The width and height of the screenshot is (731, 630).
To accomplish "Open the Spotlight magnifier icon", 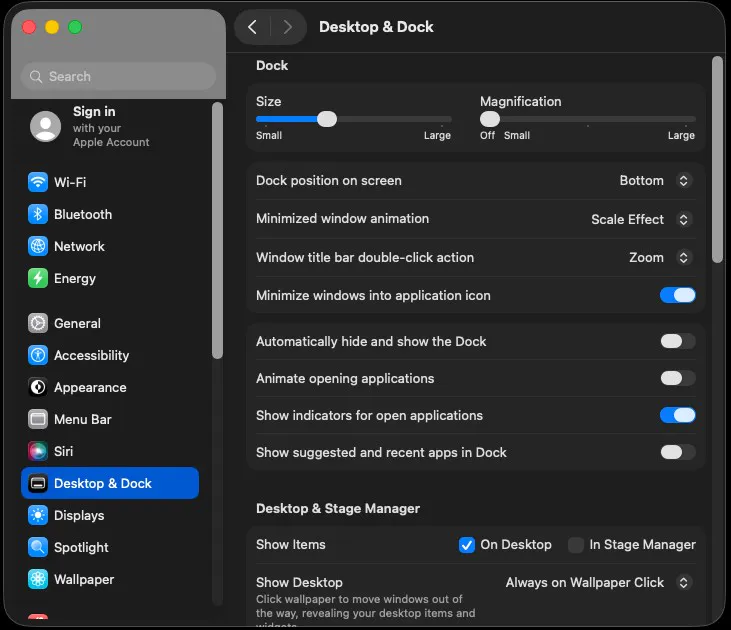I will pos(38,547).
